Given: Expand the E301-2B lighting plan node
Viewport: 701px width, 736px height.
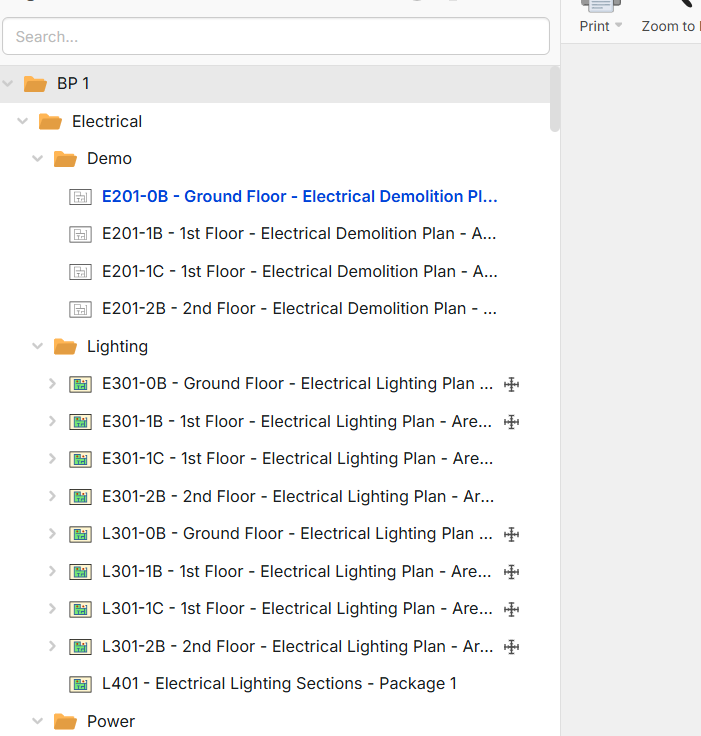Looking at the screenshot, I should click(53, 497).
